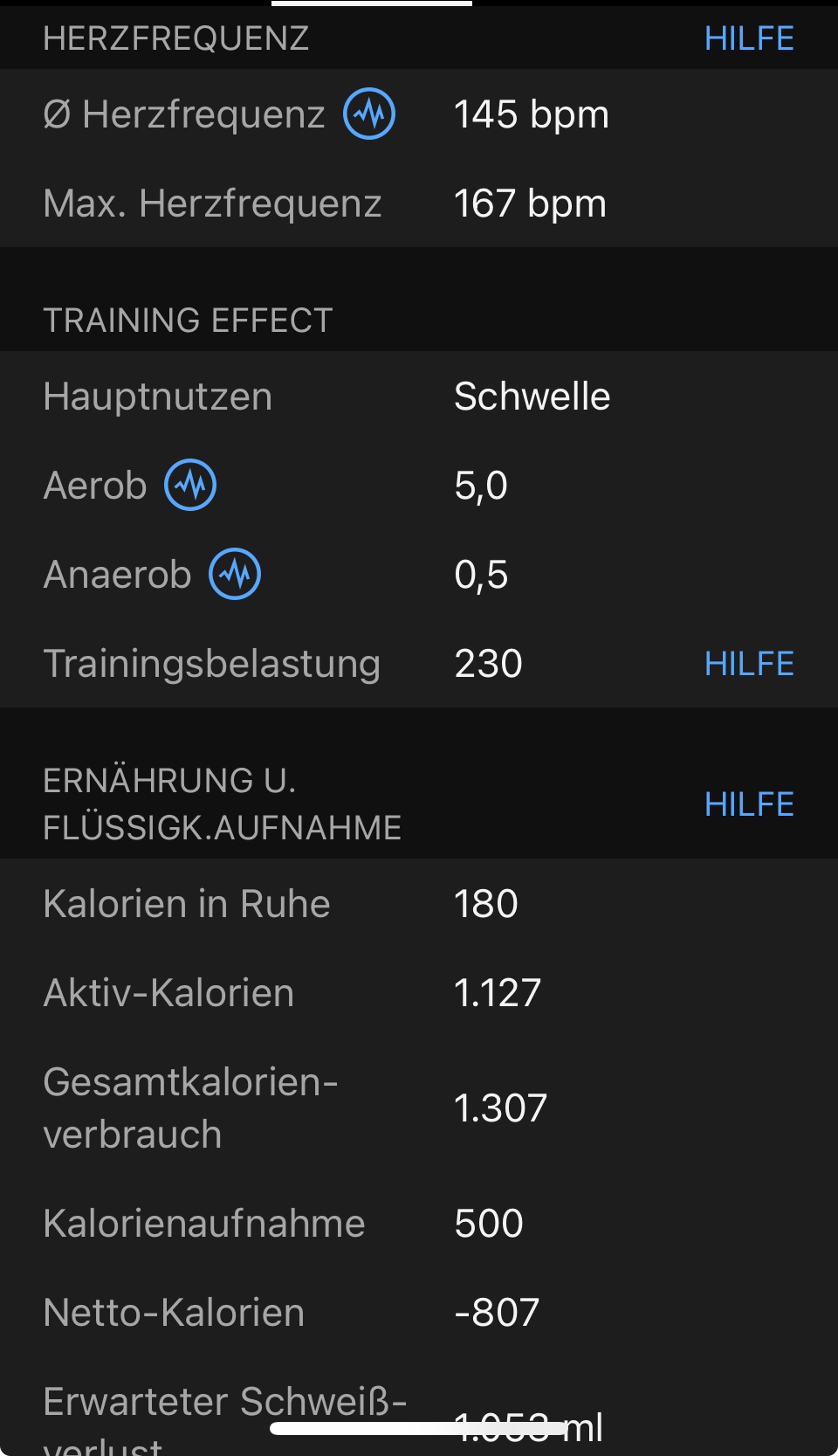The height and width of the screenshot is (1456, 838).
Task: Tap the Aktiv-Kalorien value 1.127
Action: tap(498, 993)
